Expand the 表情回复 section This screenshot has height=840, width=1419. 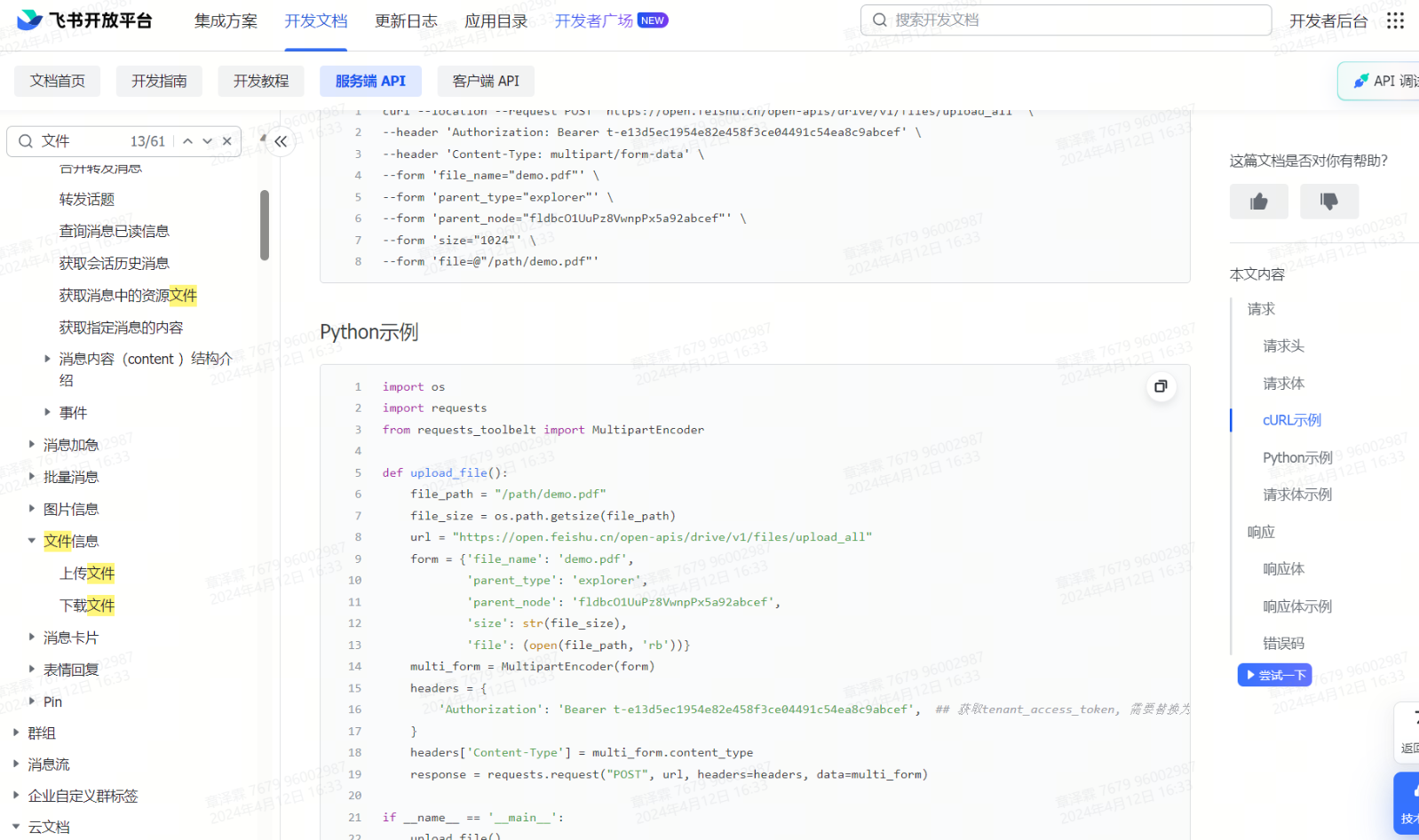[x=31, y=670]
